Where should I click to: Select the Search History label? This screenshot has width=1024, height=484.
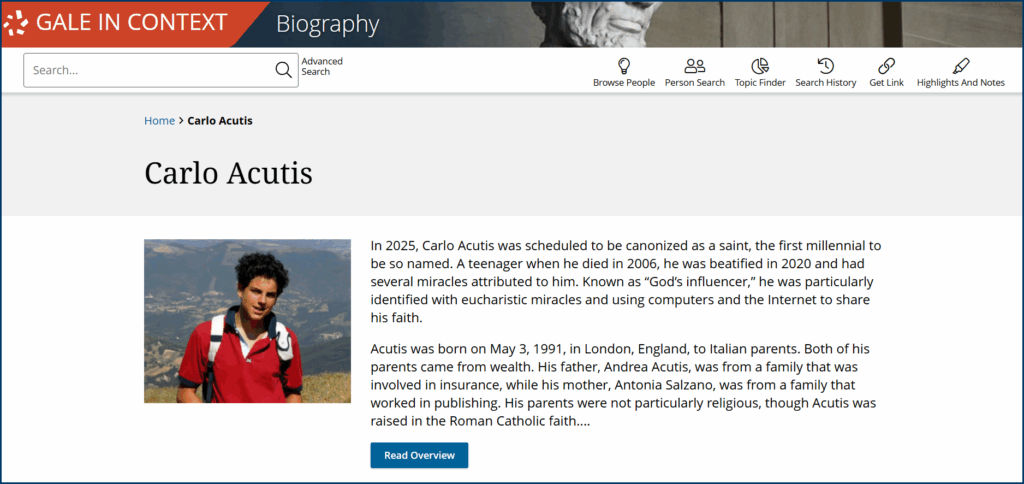825,83
